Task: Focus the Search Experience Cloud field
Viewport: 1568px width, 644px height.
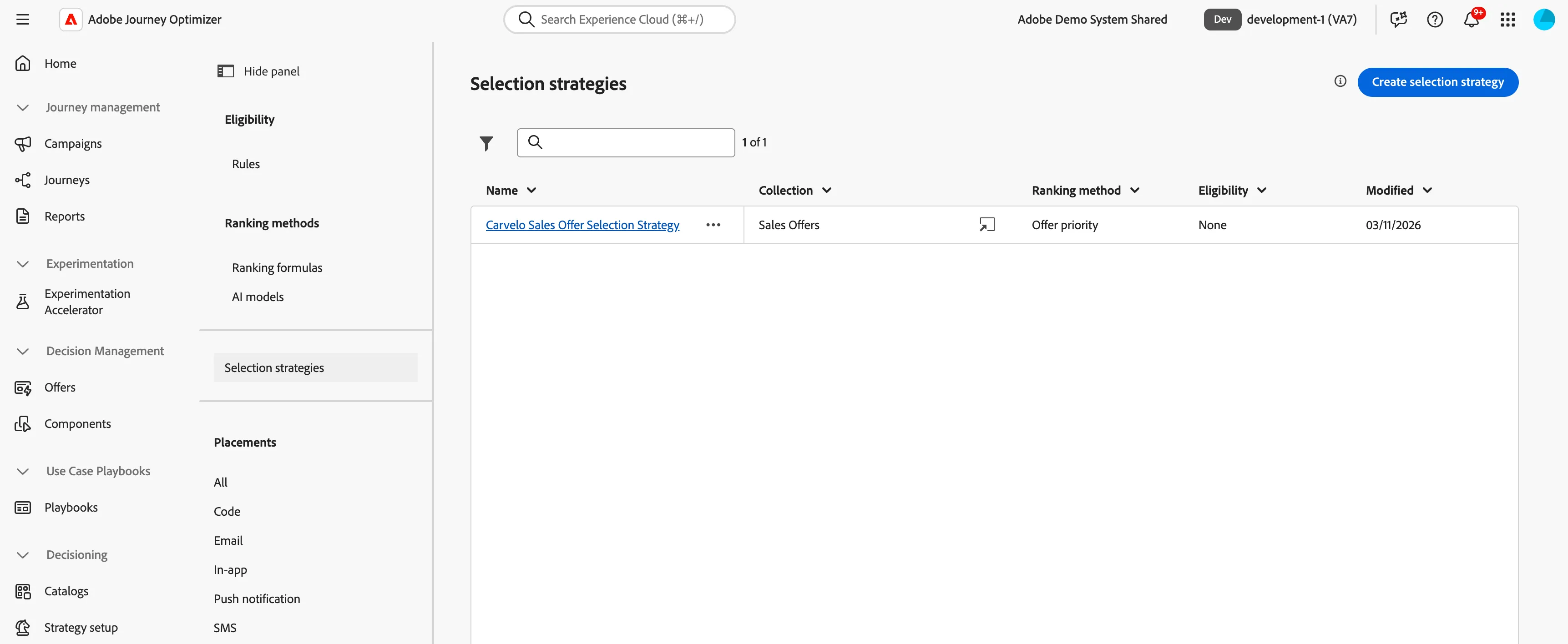Action: click(619, 20)
